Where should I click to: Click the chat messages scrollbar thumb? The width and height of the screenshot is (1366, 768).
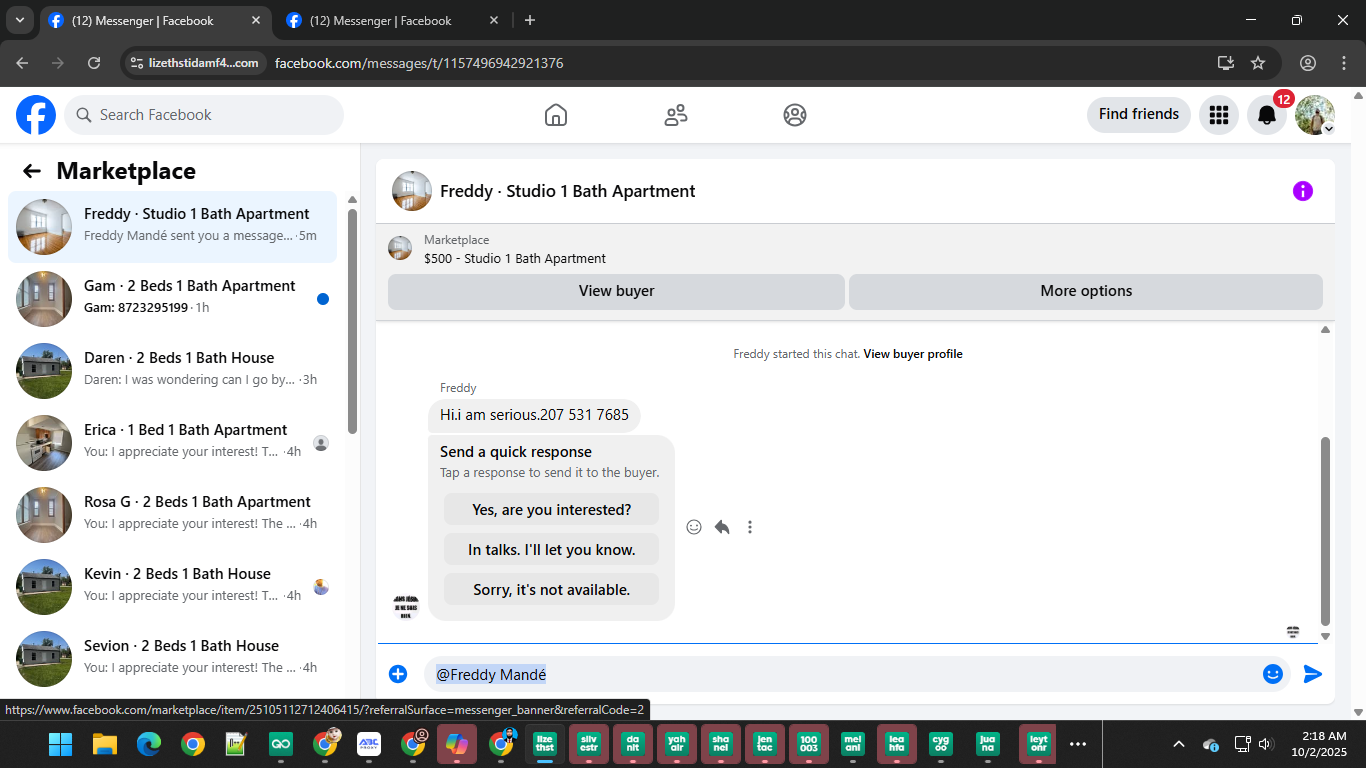tap(1326, 530)
